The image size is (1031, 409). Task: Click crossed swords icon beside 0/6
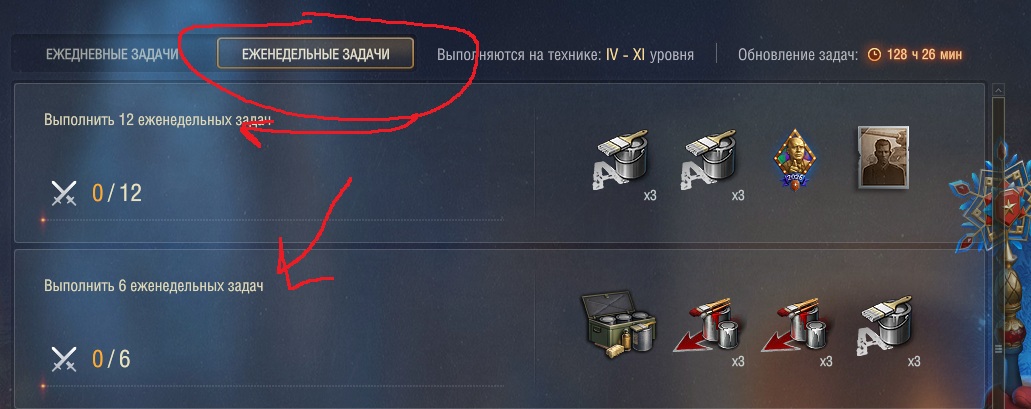point(64,359)
